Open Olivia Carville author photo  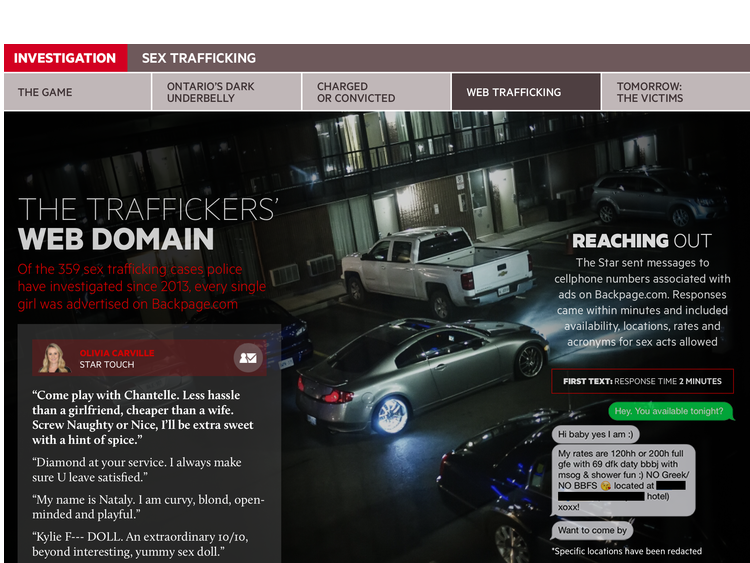point(54,357)
